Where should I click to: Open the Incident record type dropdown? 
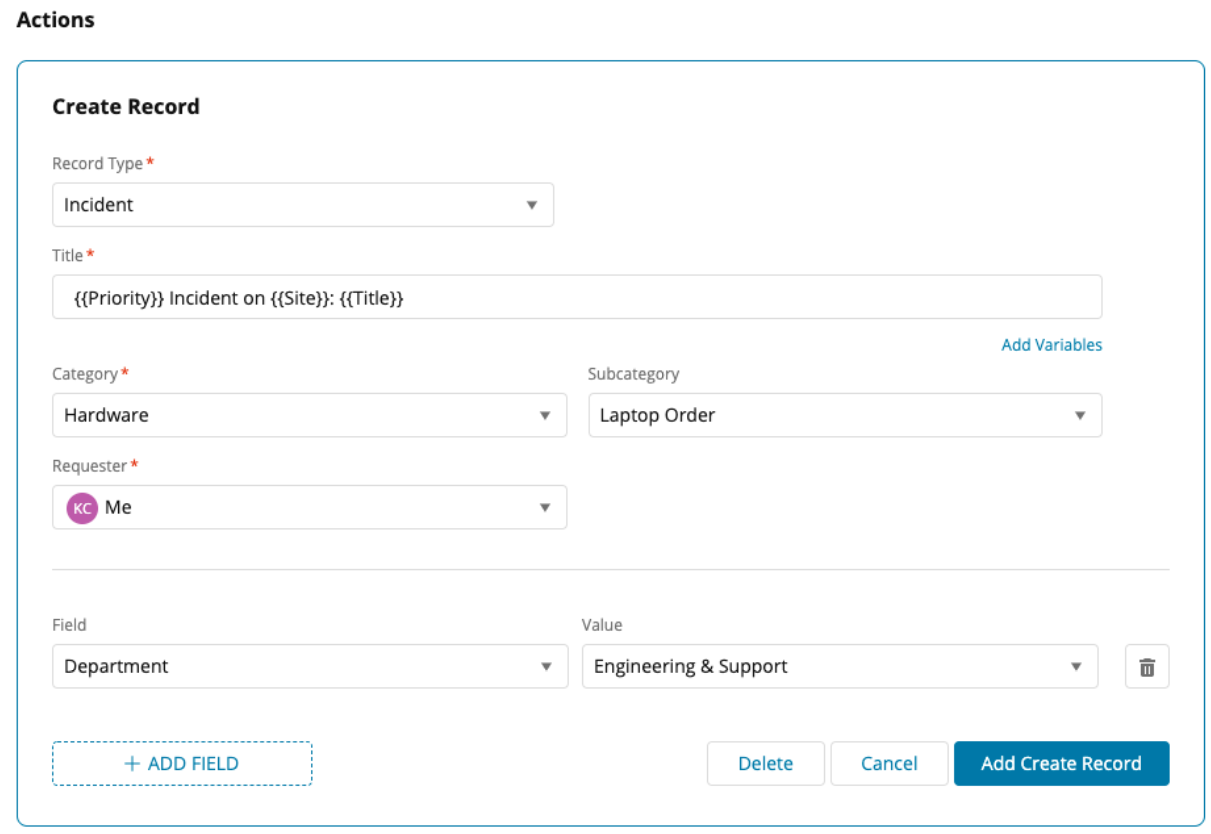[302, 205]
